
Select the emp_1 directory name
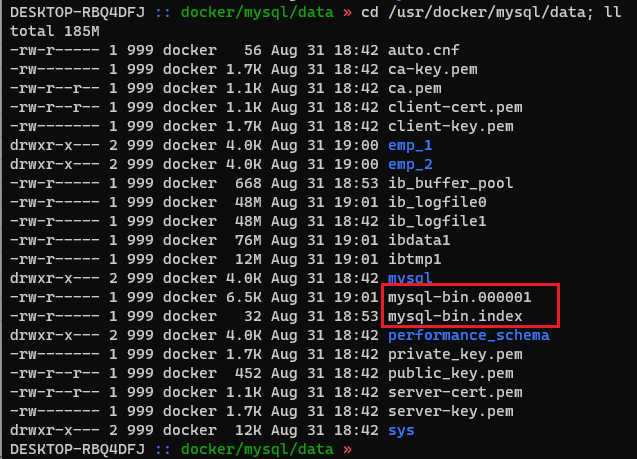tap(411, 145)
